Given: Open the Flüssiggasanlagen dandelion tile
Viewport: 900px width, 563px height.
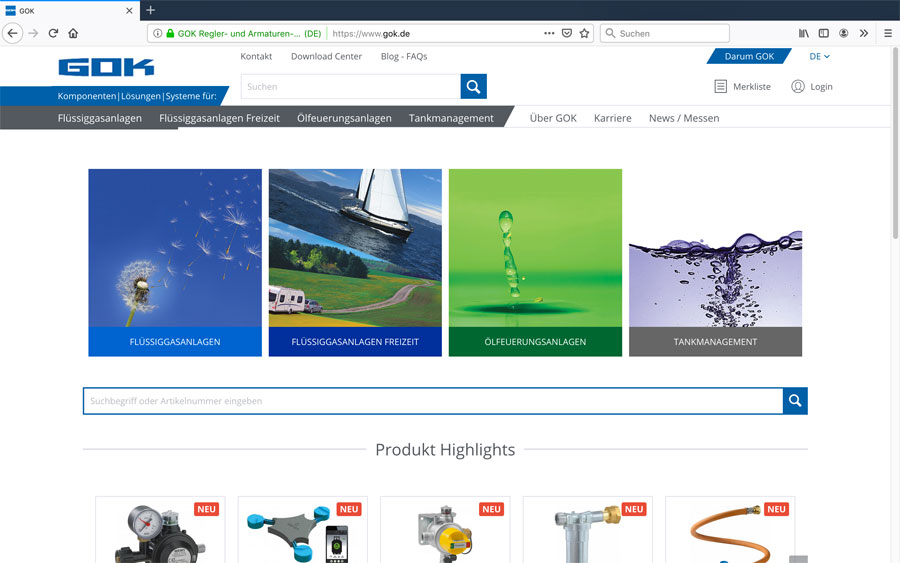Looking at the screenshot, I should click(175, 262).
